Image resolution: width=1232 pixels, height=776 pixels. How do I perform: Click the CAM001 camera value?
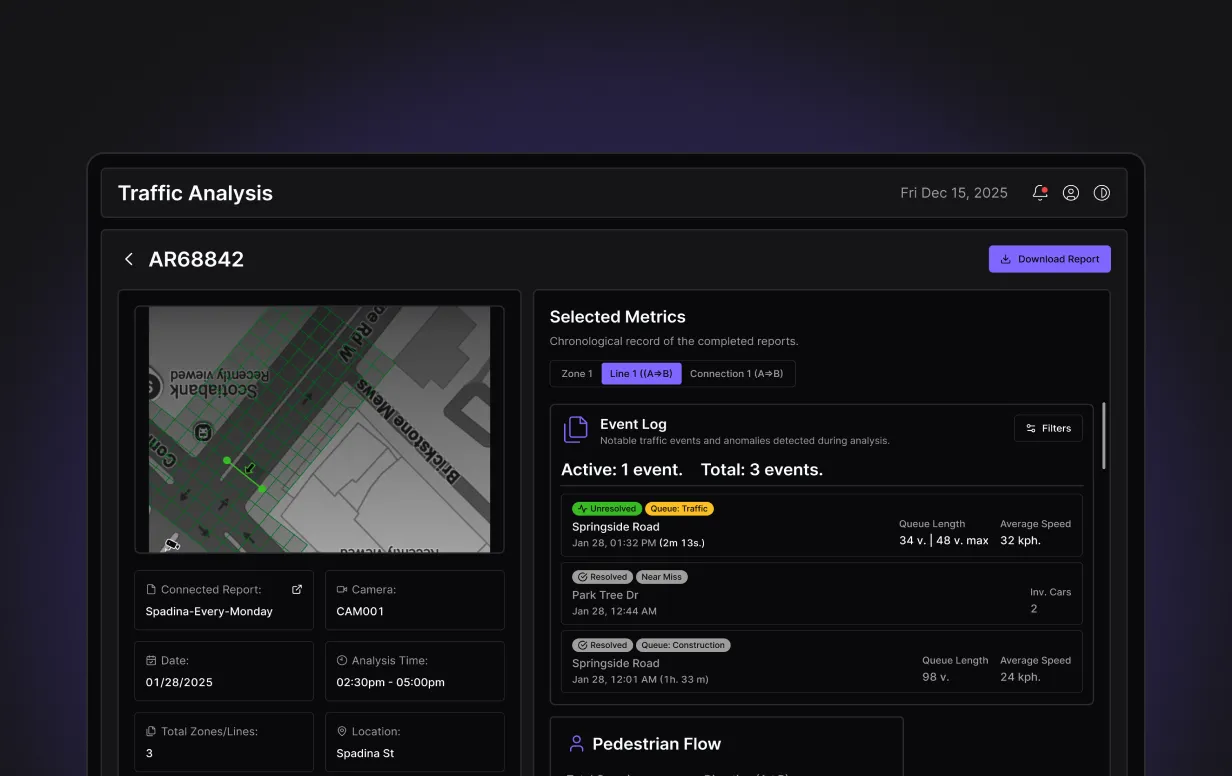tap(360, 611)
